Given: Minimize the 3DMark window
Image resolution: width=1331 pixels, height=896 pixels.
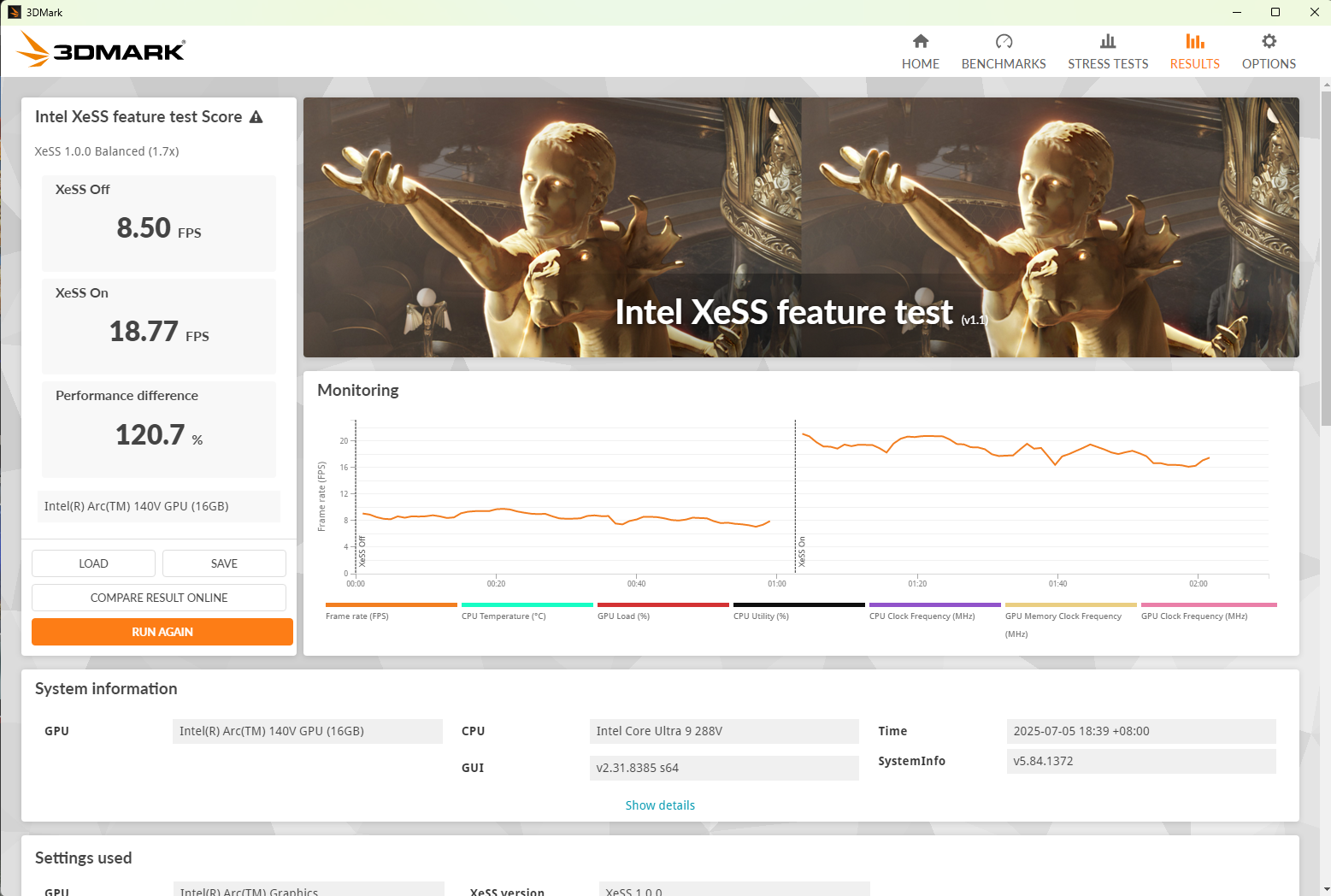Looking at the screenshot, I should [x=1237, y=12].
